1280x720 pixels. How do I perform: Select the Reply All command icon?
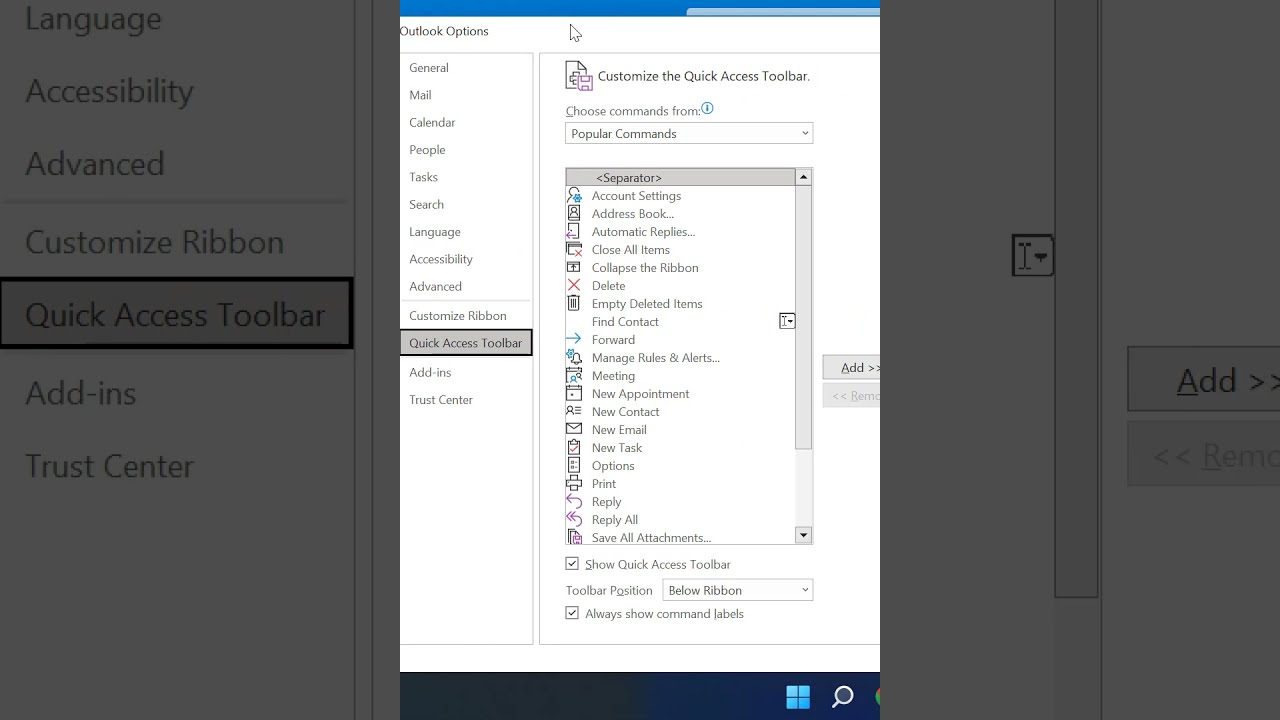(574, 520)
